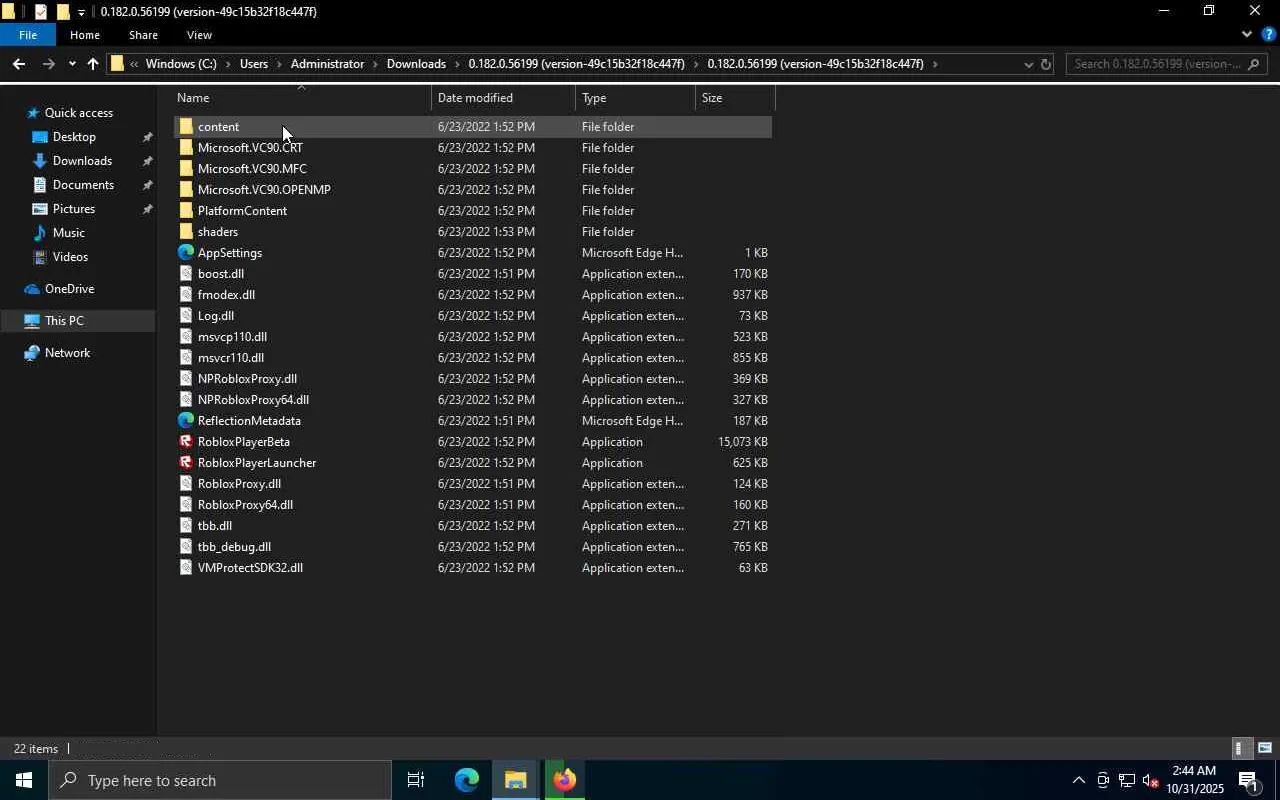Open the notification center icon

click(1248, 780)
